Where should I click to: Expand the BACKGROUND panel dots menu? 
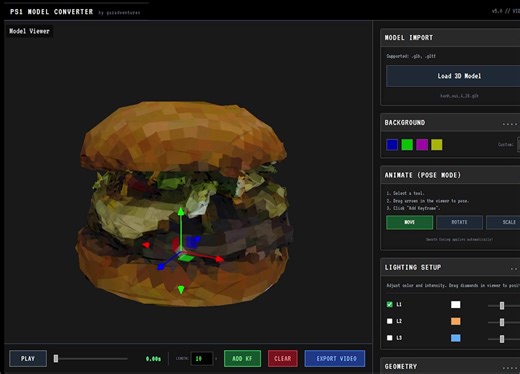[x=511, y=124]
